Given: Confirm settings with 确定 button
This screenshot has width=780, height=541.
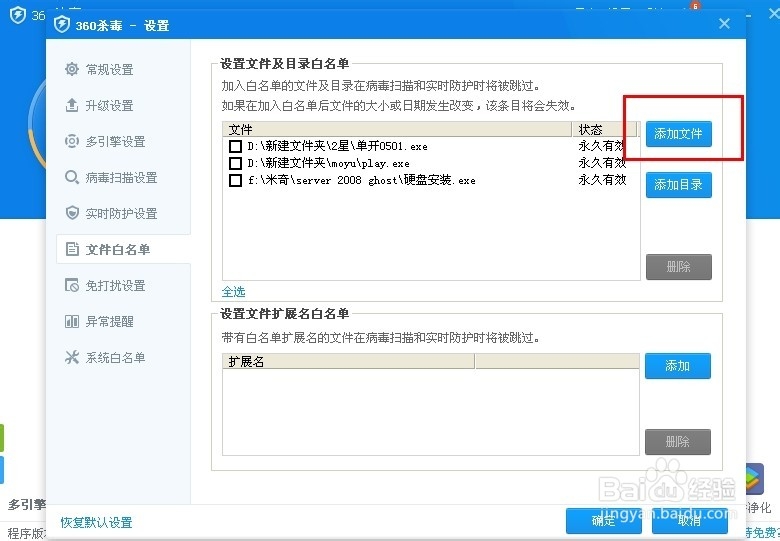Looking at the screenshot, I should (603, 521).
